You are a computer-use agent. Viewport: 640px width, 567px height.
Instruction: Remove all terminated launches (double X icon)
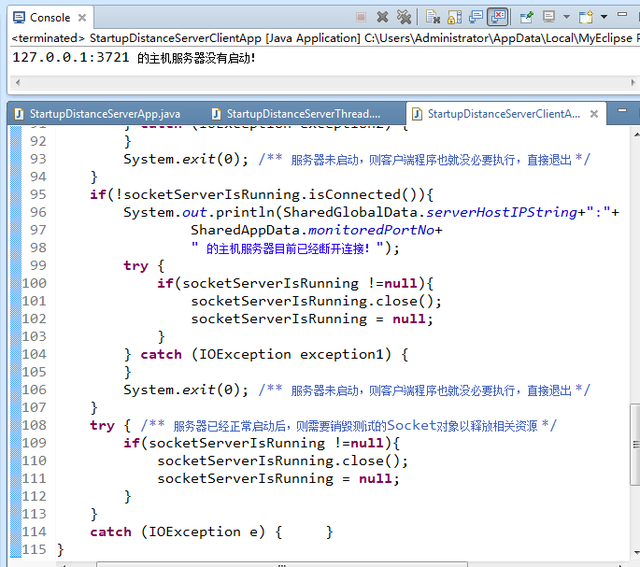tap(404, 17)
